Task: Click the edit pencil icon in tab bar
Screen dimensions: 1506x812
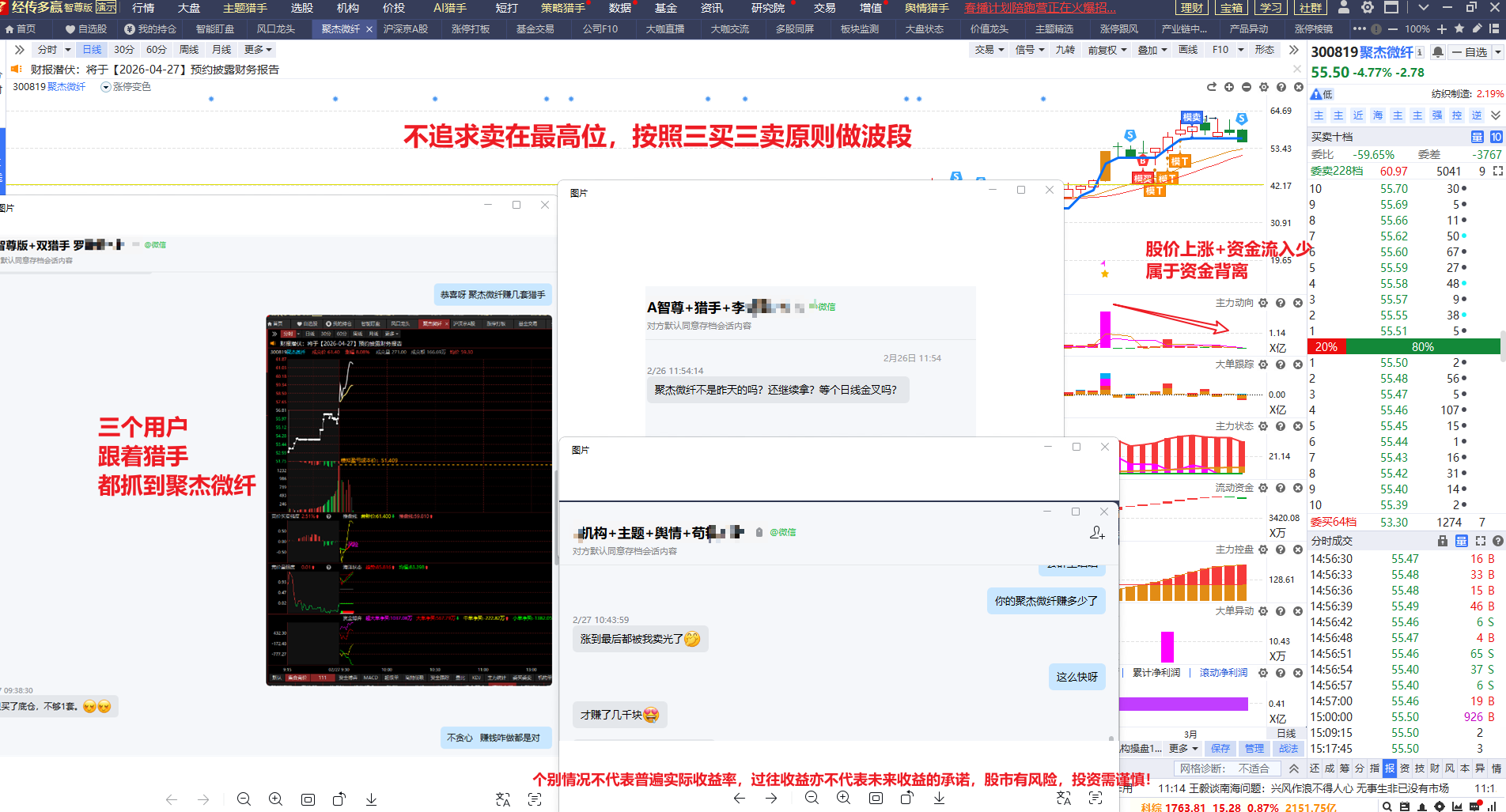Action: click(x=1477, y=28)
